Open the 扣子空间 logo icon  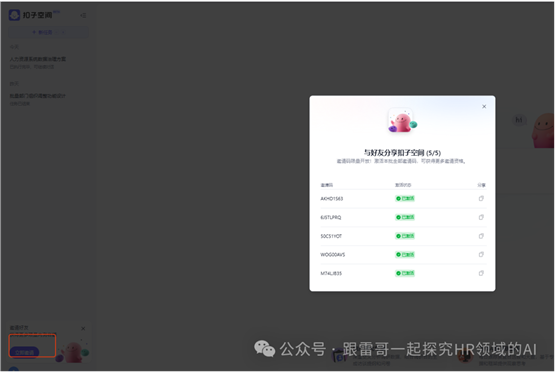(14, 15)
